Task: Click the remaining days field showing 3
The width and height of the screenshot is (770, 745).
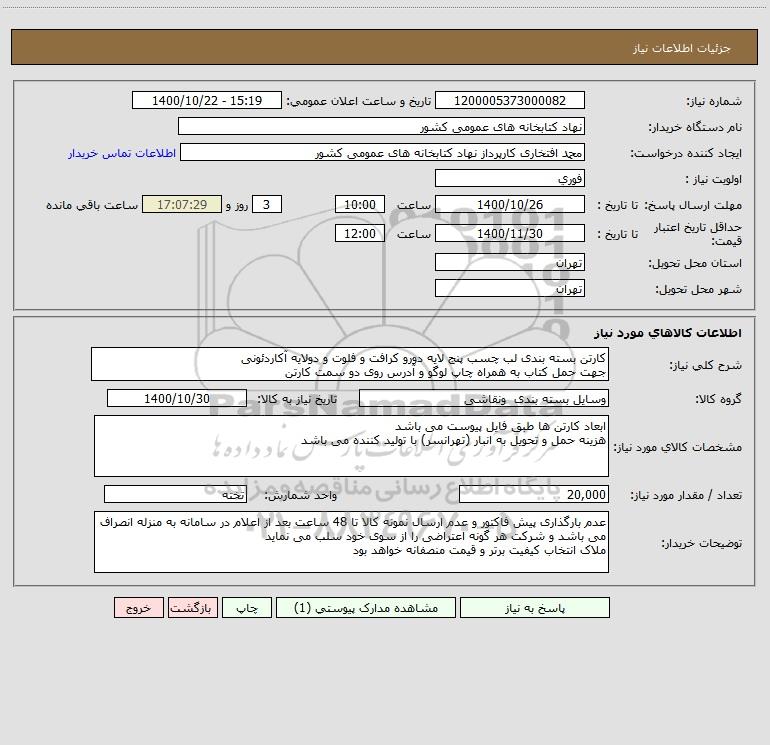Action: point(267,204)
